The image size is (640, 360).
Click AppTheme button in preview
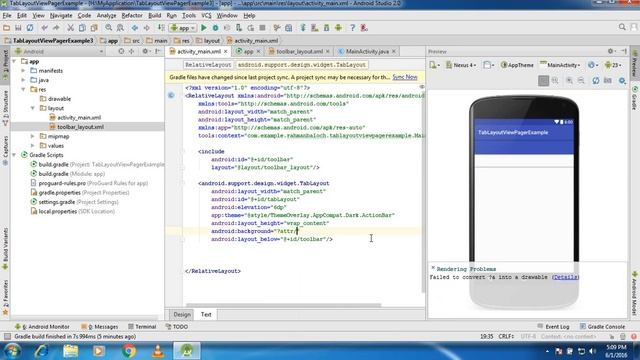click(x=517, y=65)
